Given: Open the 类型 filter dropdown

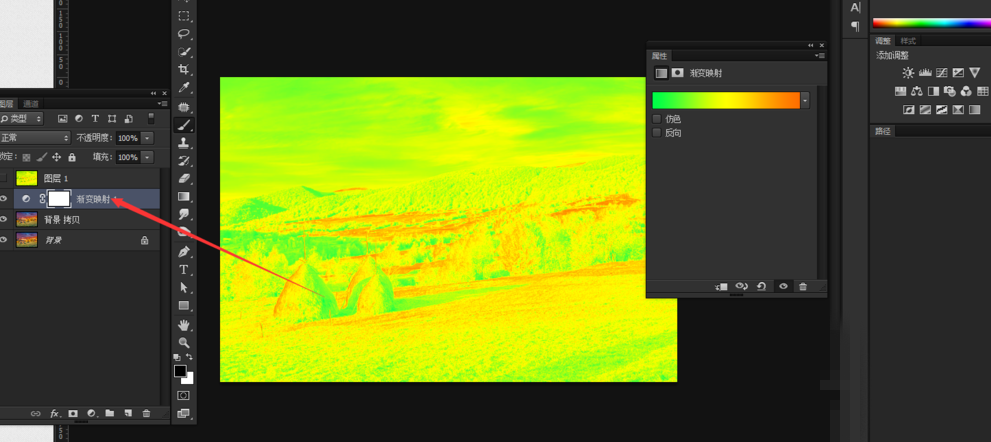Looking at the screenshot, I should point(21,118).
